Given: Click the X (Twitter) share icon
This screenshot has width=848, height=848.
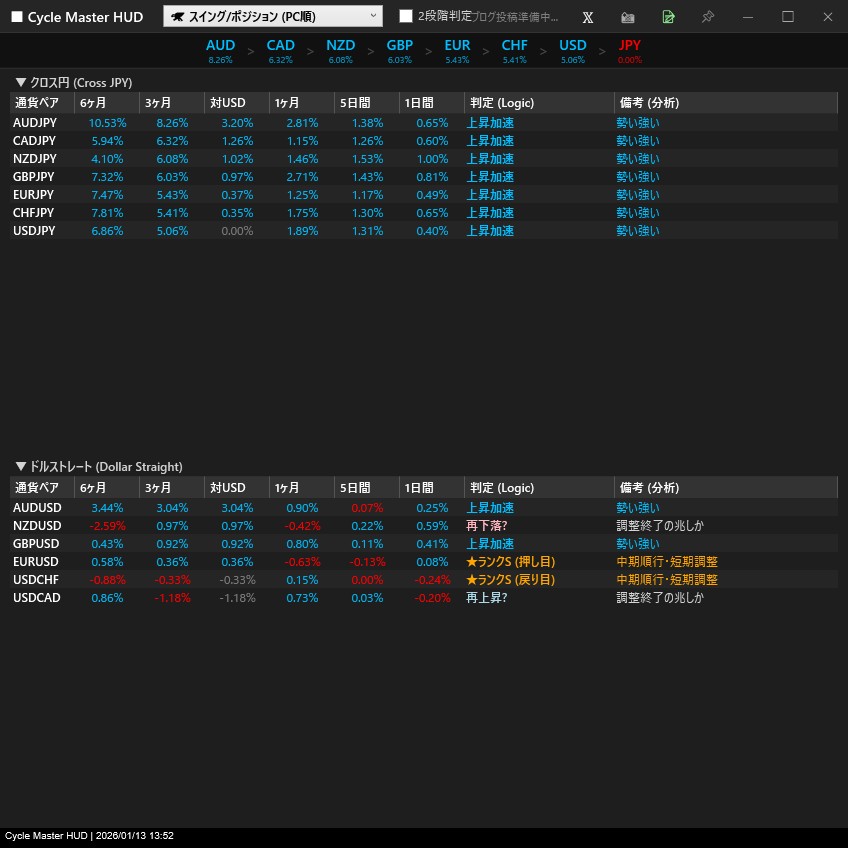Looking at the screenshot, I should 588,17.
